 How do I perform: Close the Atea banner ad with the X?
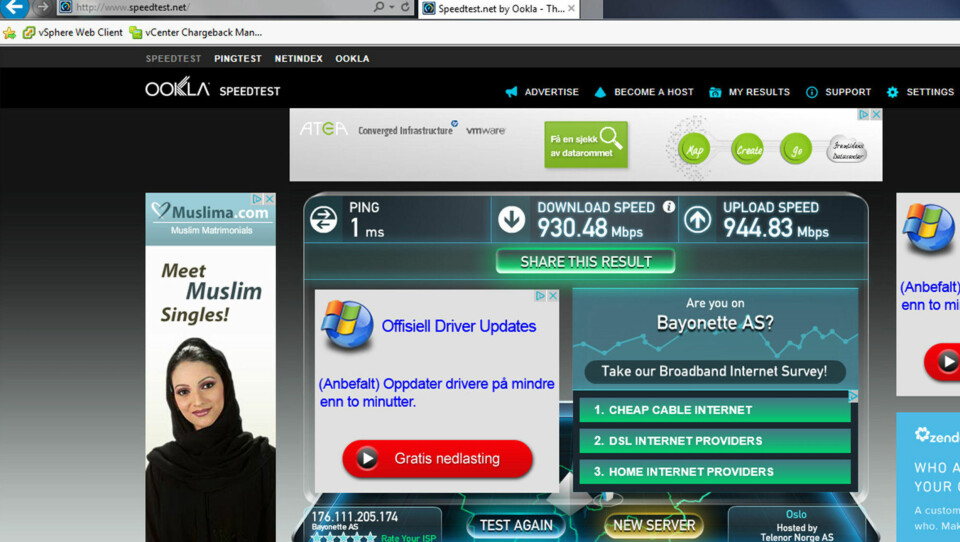click(x=876, y=115)
